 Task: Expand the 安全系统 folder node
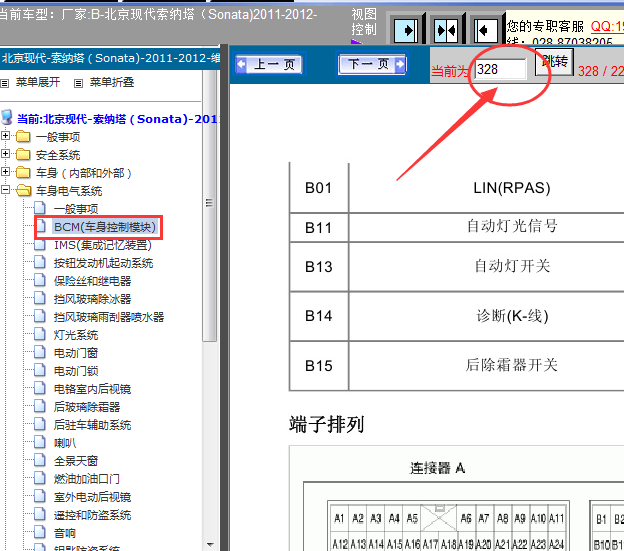tap(5, 154)
